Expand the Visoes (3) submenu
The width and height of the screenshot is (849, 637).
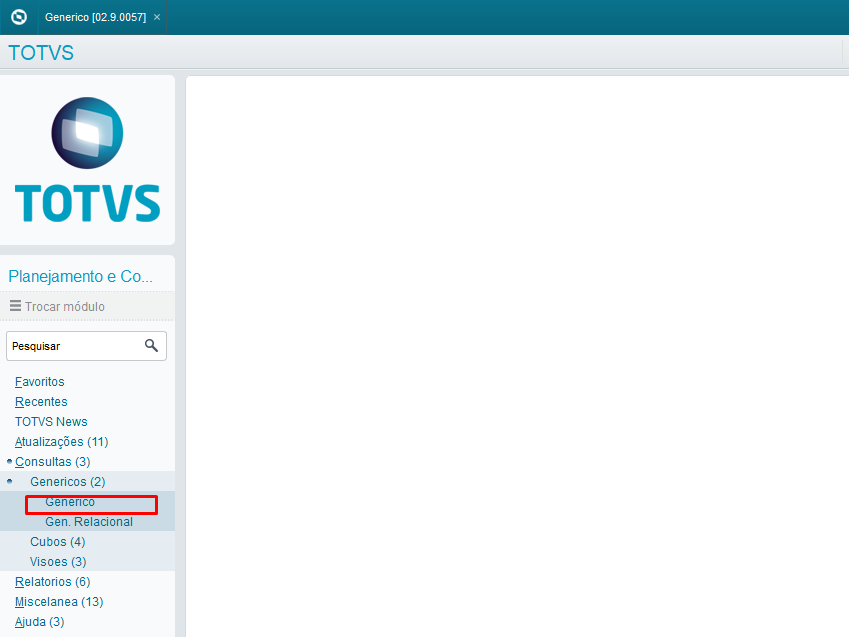[x=58, y=562]
